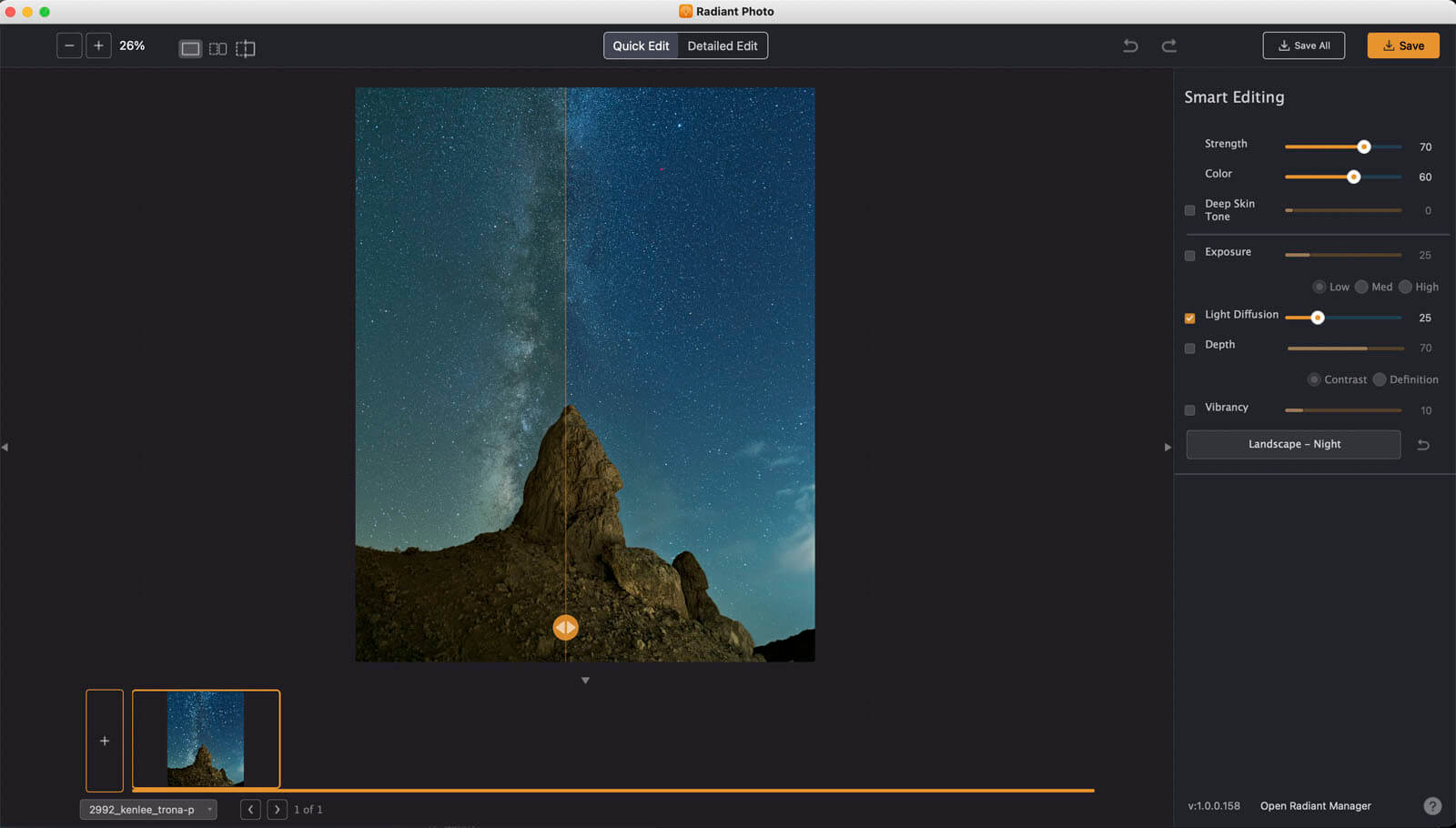Switch to side-by-side compare view icon
Image resolution: width=1456 pixels, height=828 pixels.
coord(217,48)
